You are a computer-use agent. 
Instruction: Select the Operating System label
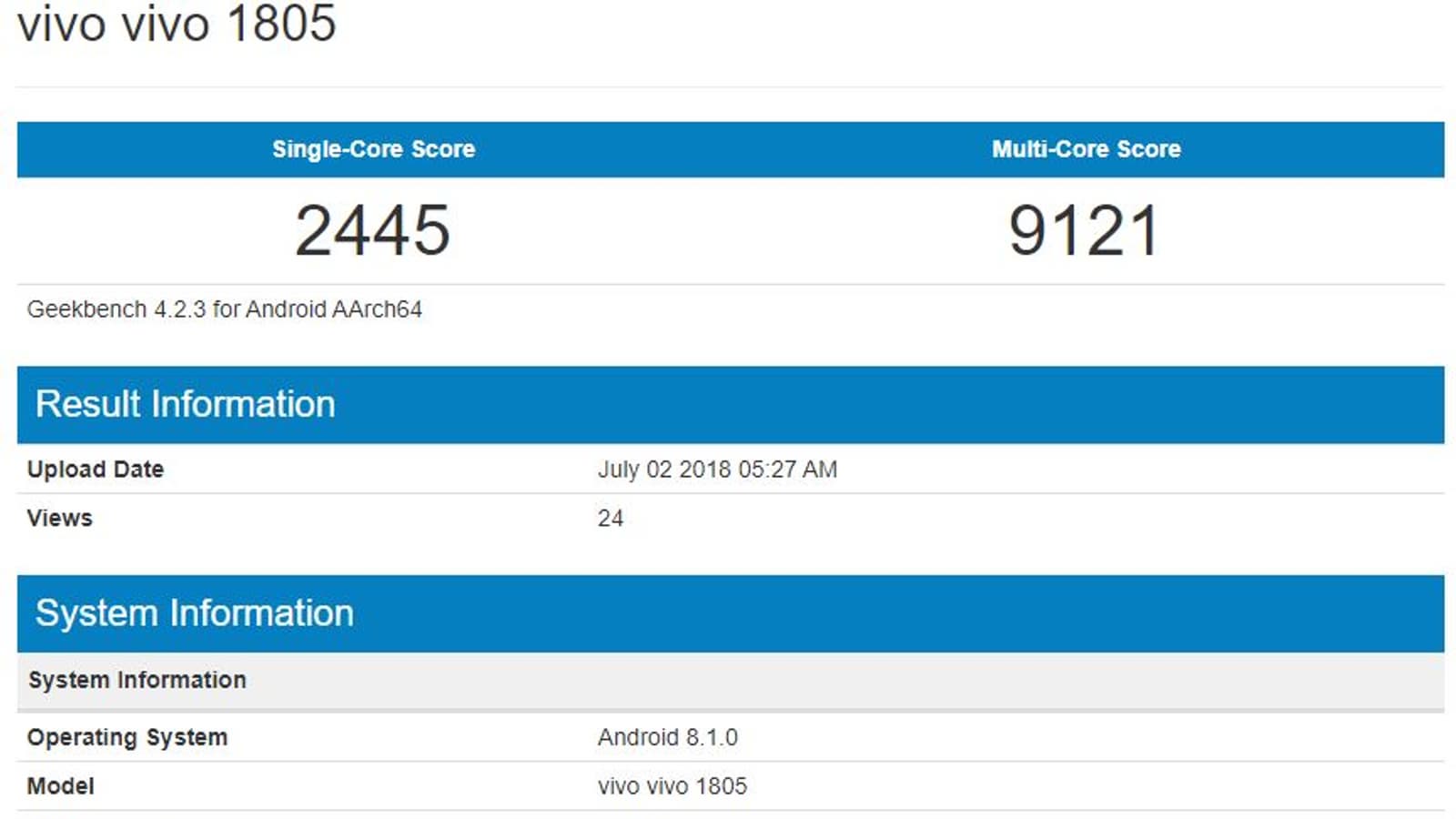tap(127, 737)
